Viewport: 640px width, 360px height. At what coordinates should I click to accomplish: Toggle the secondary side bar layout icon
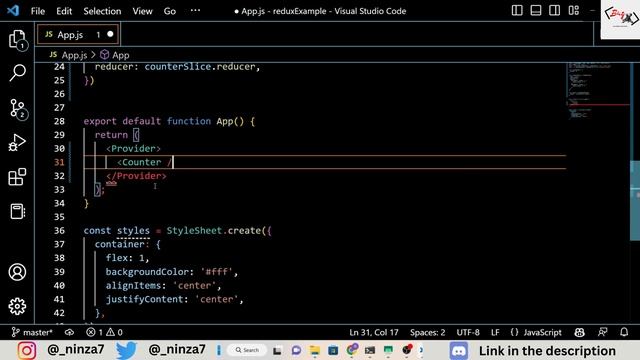[x=554, y=11]
